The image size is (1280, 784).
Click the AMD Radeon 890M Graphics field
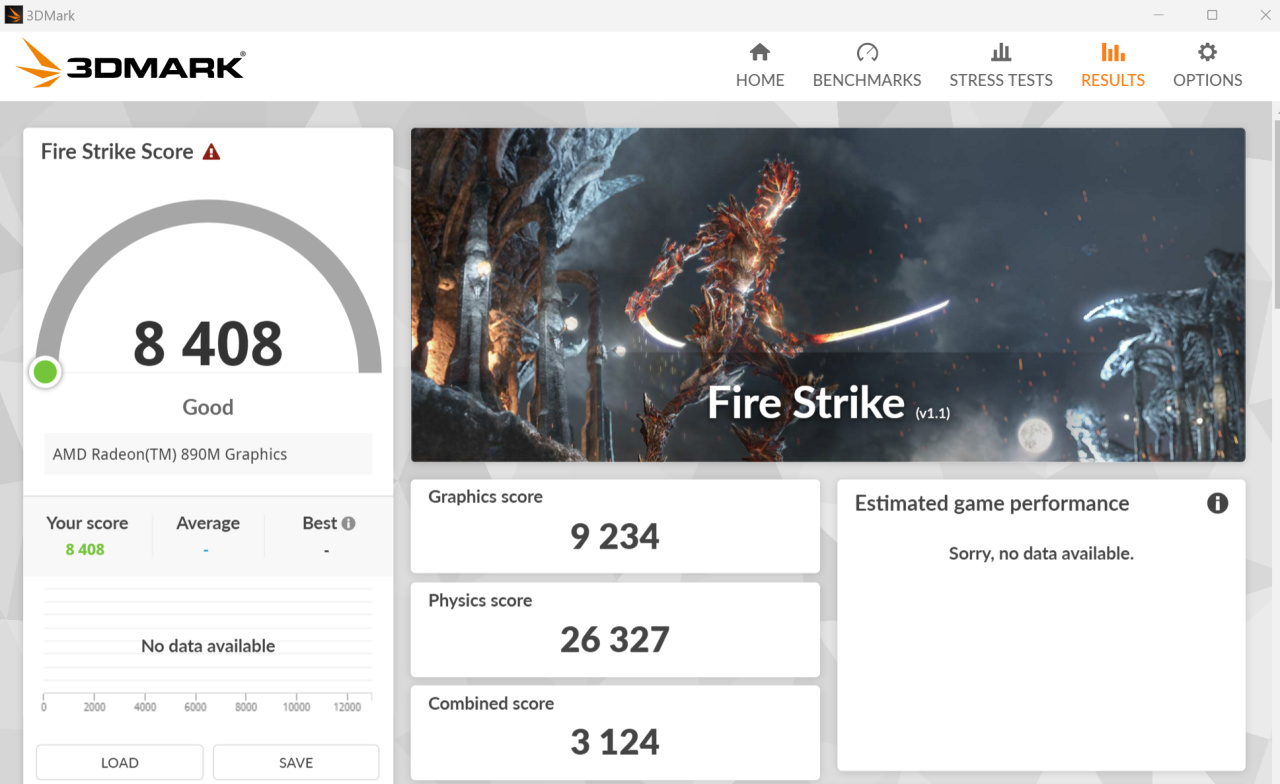point(208,454)
